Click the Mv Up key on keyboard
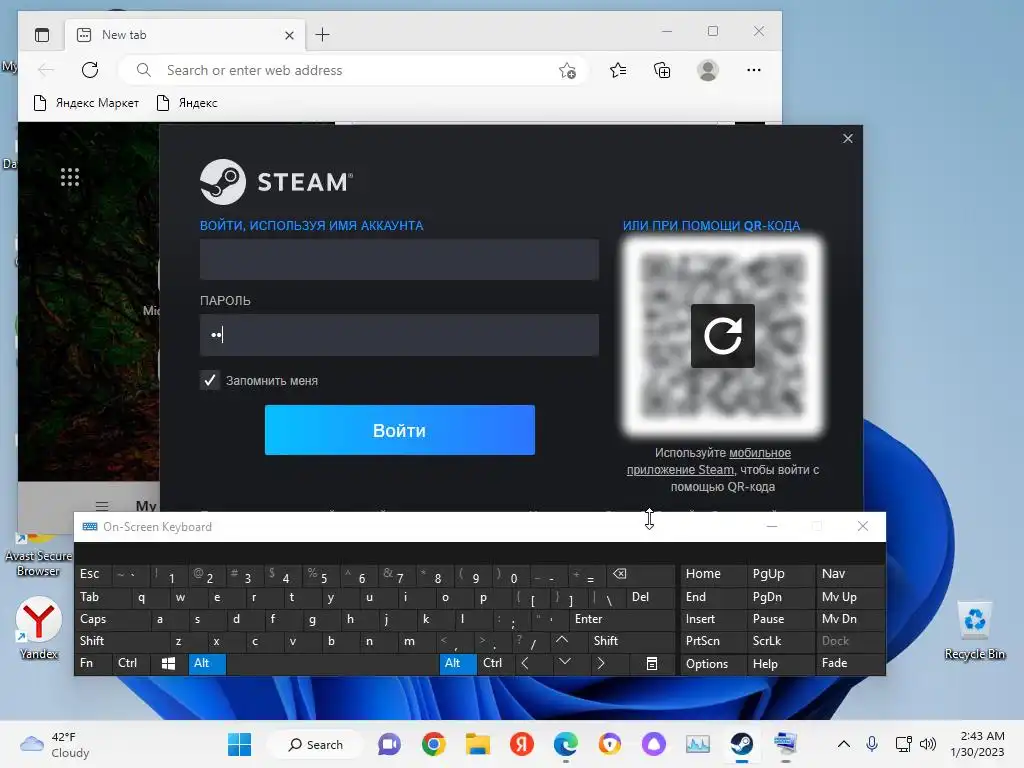This screenshot has height=768, width=1024. pos(851,596)
